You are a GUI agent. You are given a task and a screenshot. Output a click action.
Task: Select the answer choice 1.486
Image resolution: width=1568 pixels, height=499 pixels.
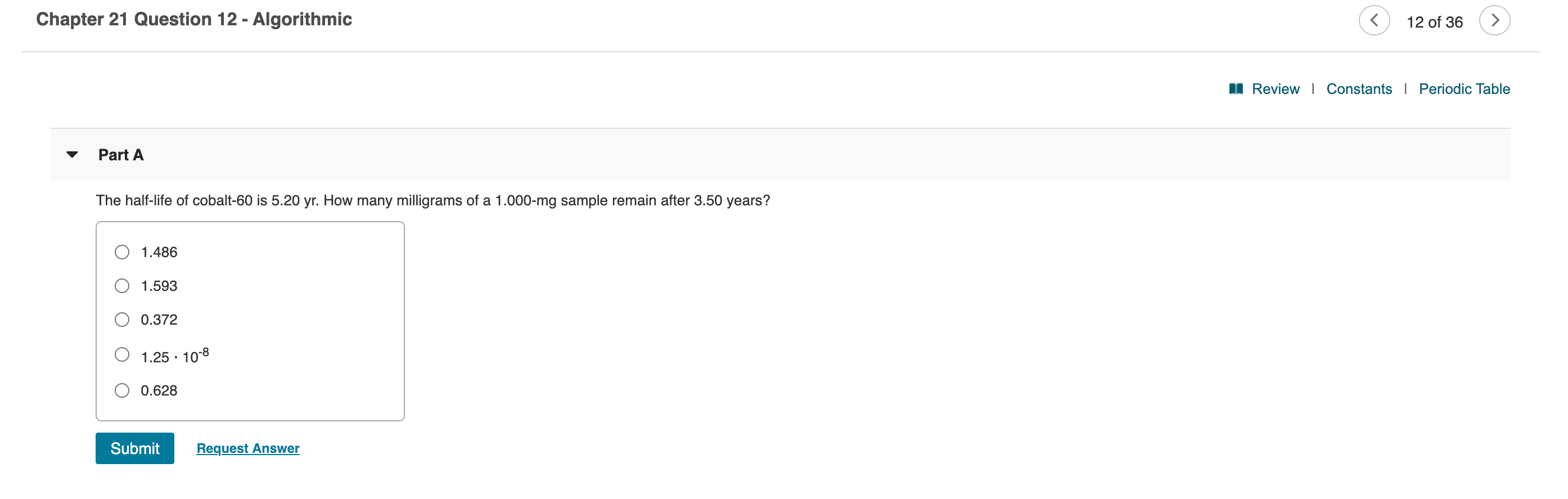[123, 251]
